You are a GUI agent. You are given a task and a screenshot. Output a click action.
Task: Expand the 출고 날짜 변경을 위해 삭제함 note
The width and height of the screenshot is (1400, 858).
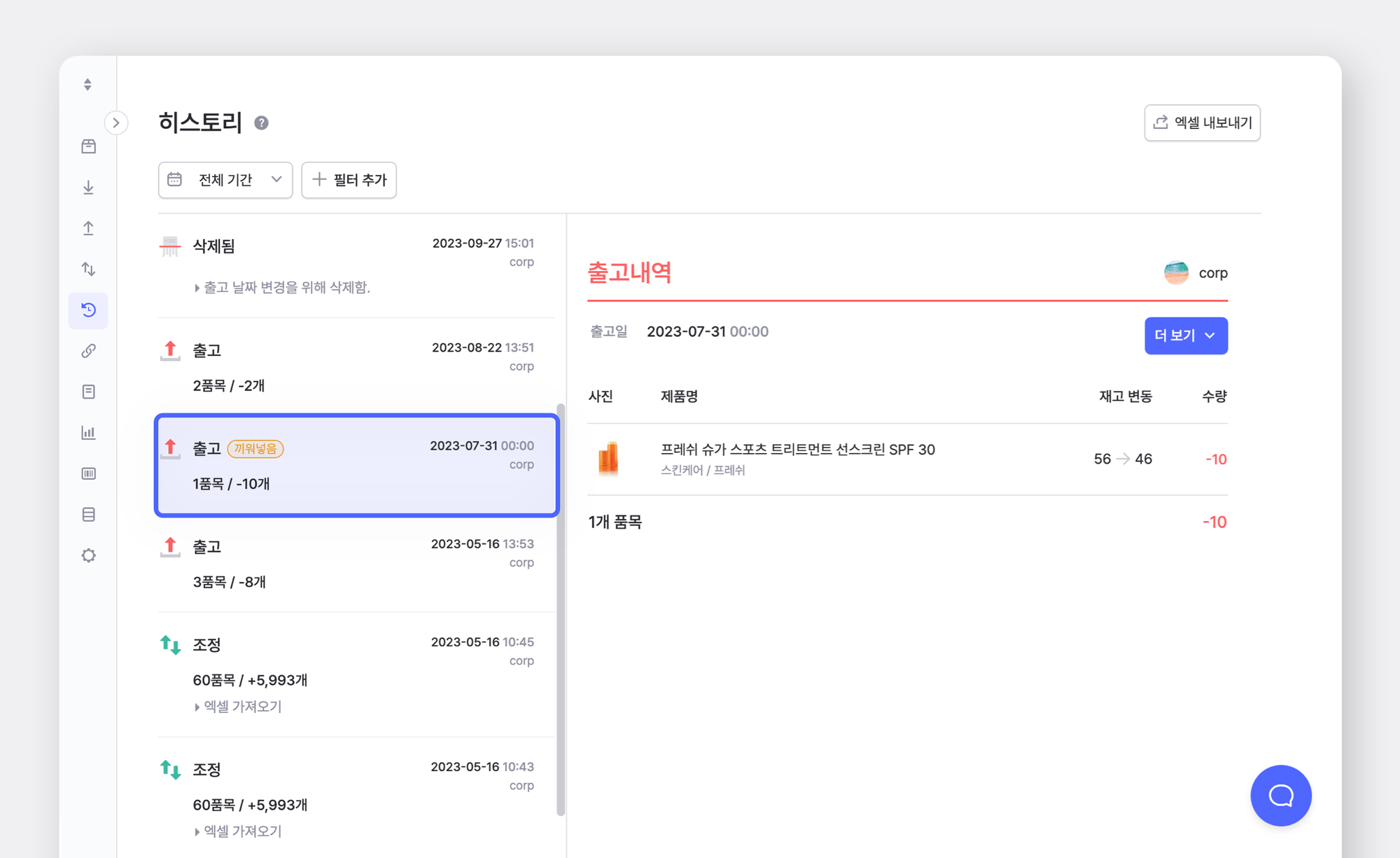tap(281, 287)
